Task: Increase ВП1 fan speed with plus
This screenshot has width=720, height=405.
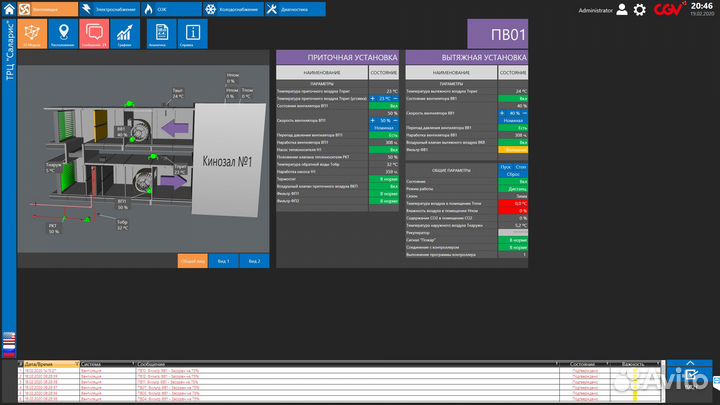Action: pyautogui.click(x=372, y=120)
